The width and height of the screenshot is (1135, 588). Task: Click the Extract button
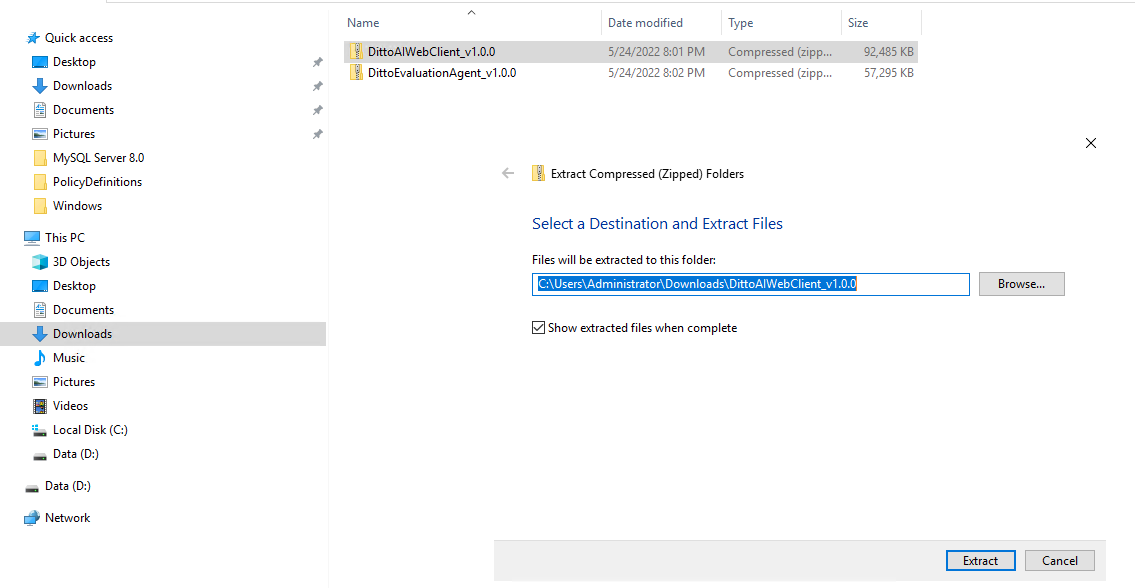[980, 560]
